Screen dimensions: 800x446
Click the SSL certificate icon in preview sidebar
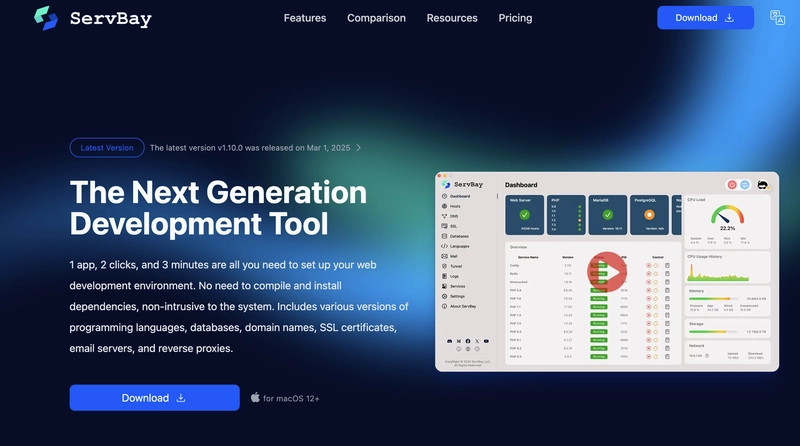444,226
